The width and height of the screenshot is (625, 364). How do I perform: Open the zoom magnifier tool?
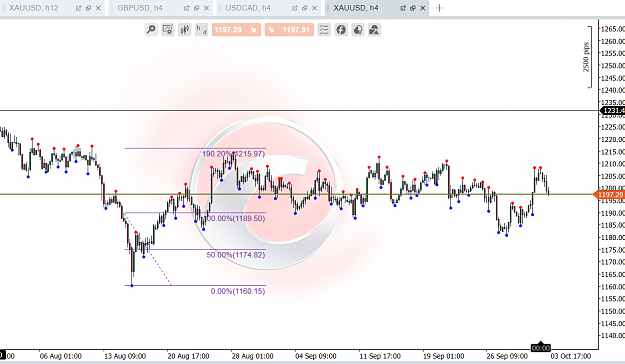[151, 30]
